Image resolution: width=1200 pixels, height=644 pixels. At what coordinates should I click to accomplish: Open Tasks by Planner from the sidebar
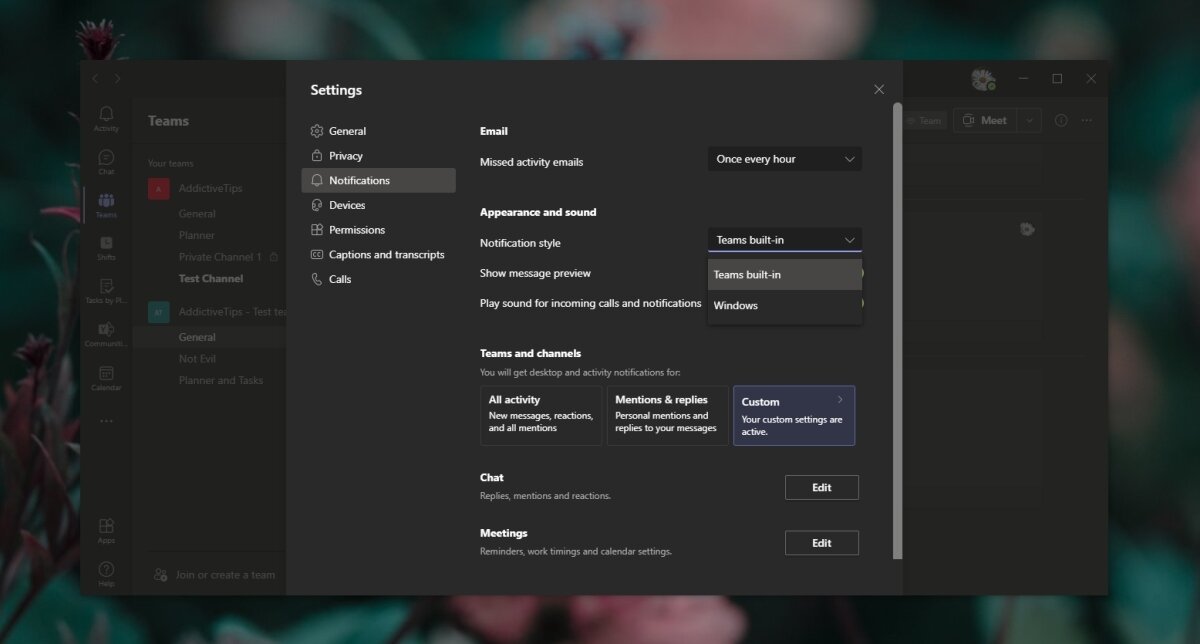105,291
